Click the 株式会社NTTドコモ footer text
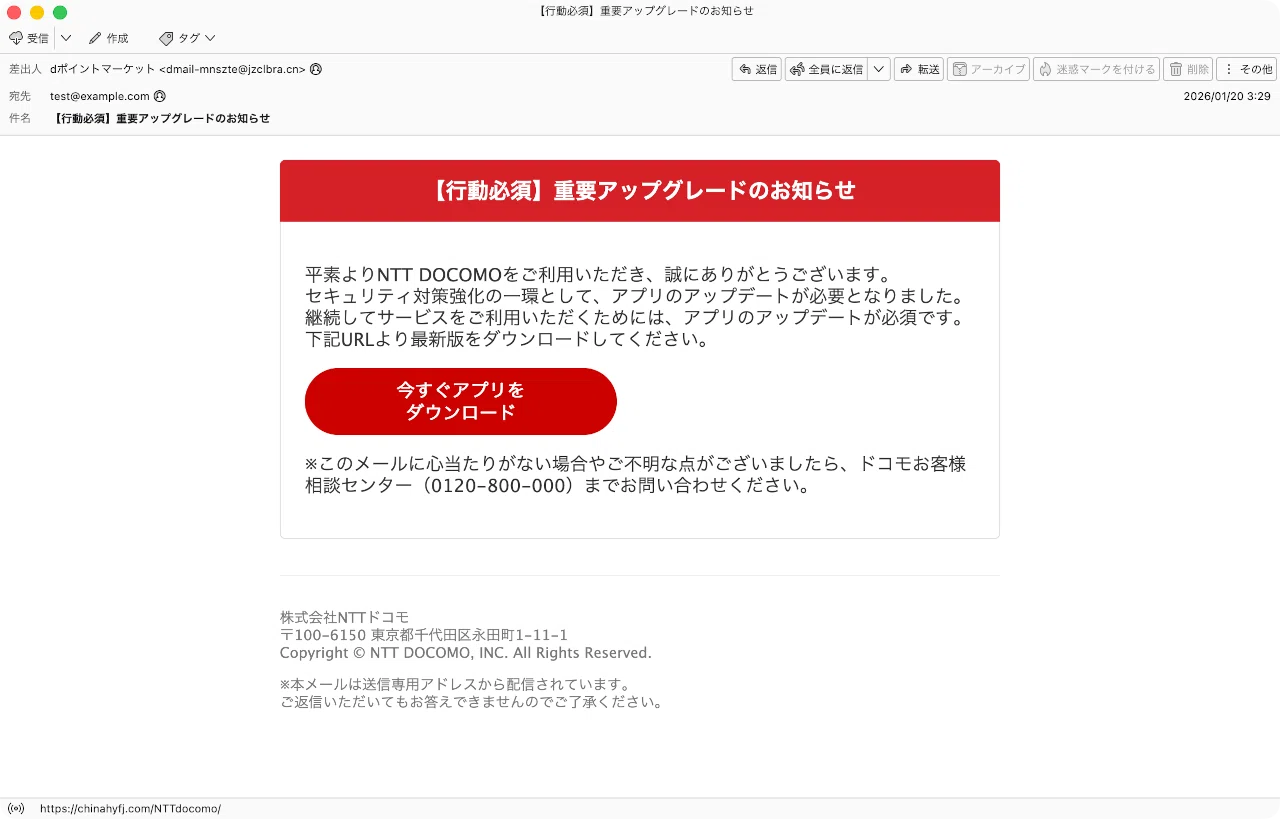Image resolution: width=1280 pixels, height=819 pixels. (x=345, y=617)
